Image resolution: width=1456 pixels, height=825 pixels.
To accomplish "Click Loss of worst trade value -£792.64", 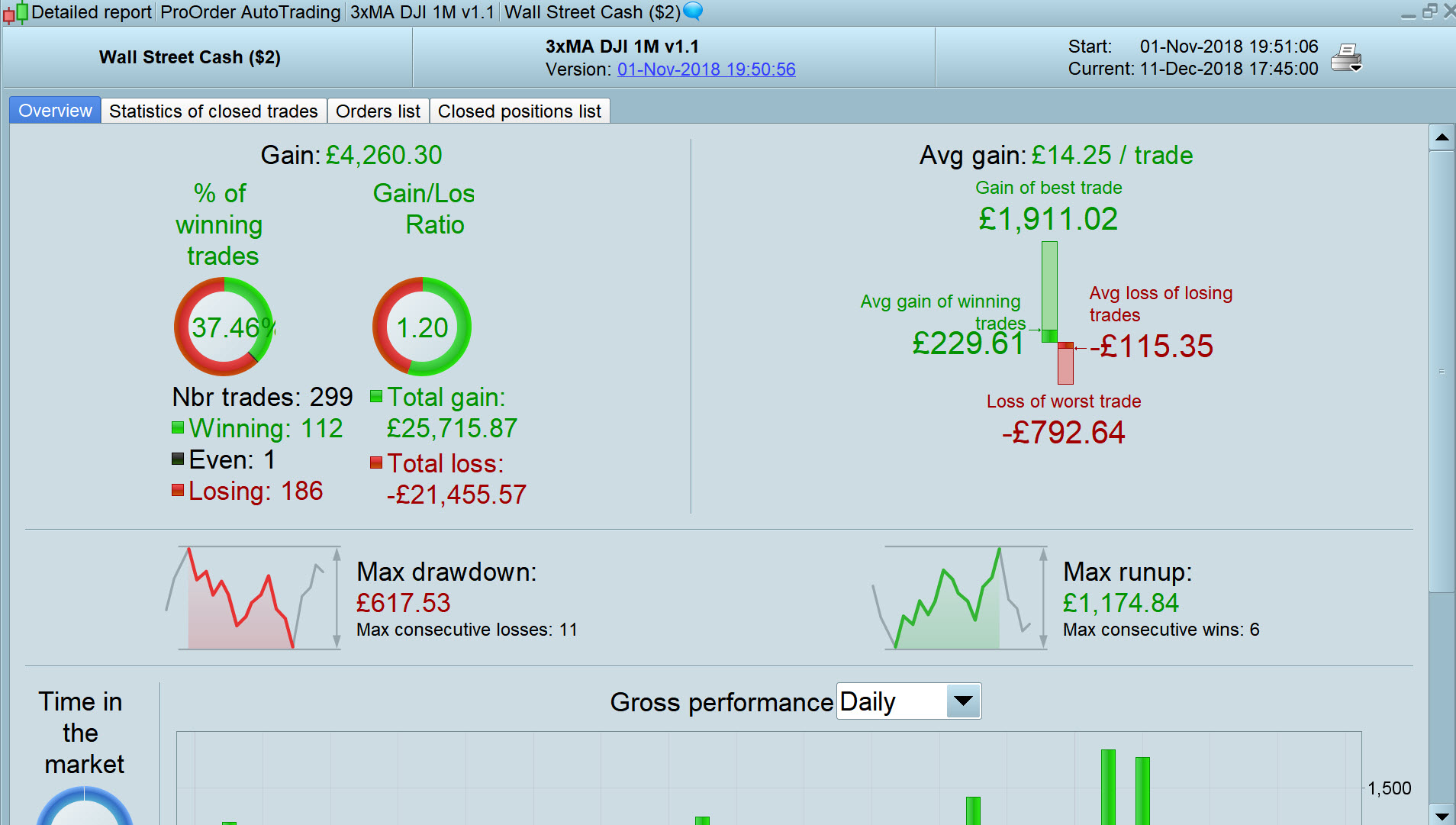I will pos(1064,433).
